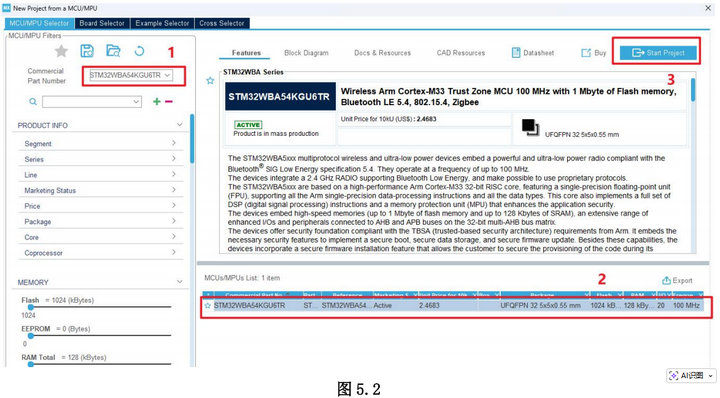Click the magnifier search icon
This screenshot has height=398, width=720.
(x=33, y=101)
